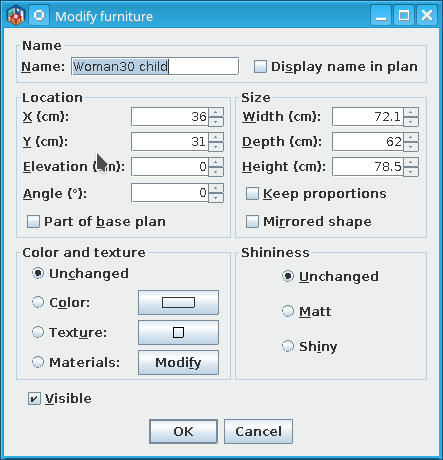Open the color picker swatch button
This screenshot has height=460, width=443.
pyautogui.click(x=178, y=302)
